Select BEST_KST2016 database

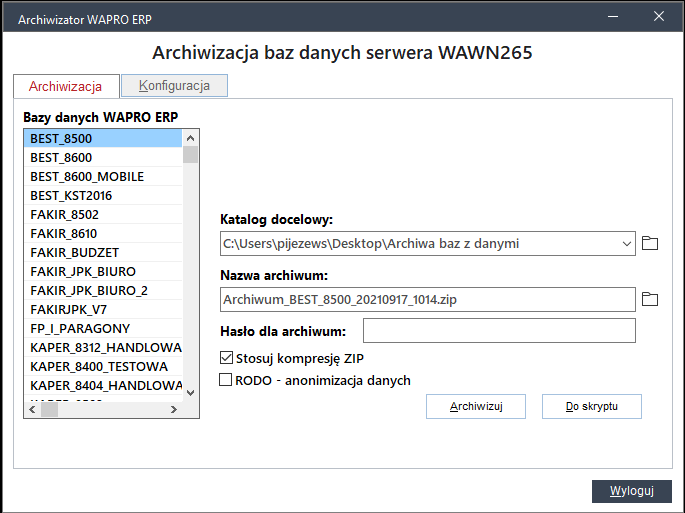103,195
